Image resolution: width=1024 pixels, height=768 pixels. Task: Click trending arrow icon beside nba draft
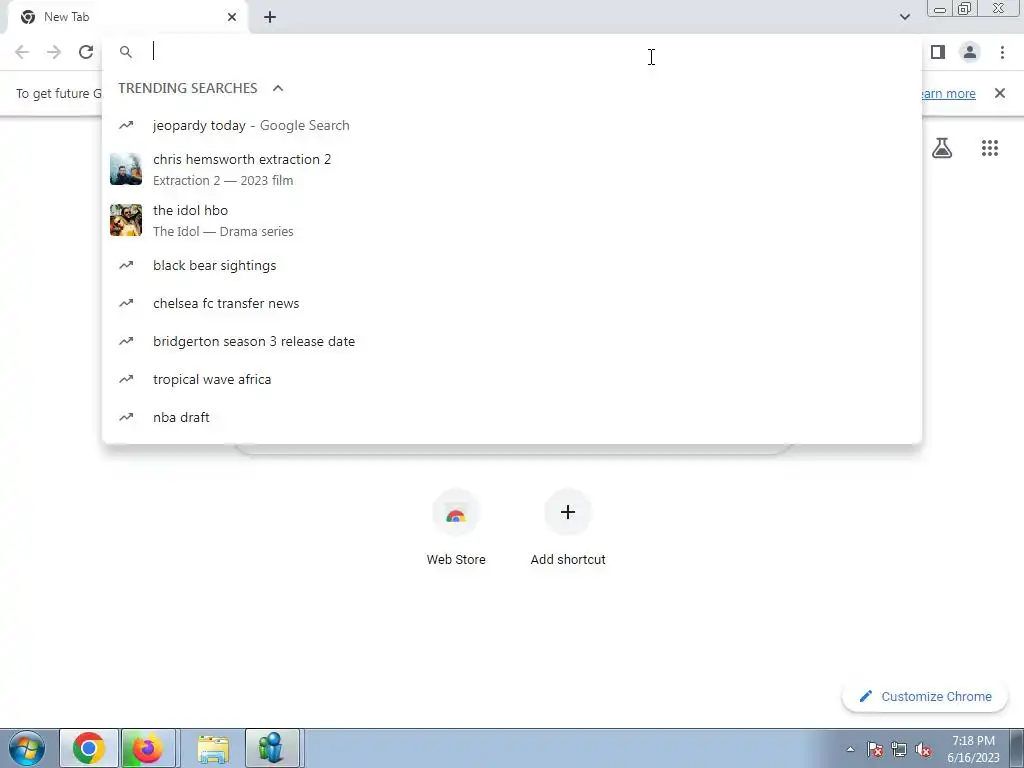tap(126, 417)
